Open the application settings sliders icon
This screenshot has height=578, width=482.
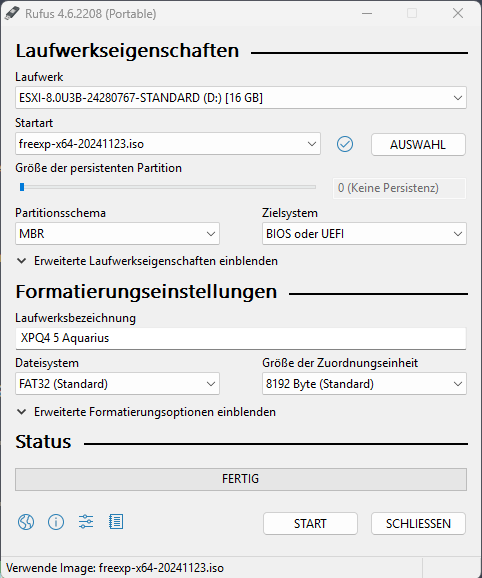(x=86, y=522)
